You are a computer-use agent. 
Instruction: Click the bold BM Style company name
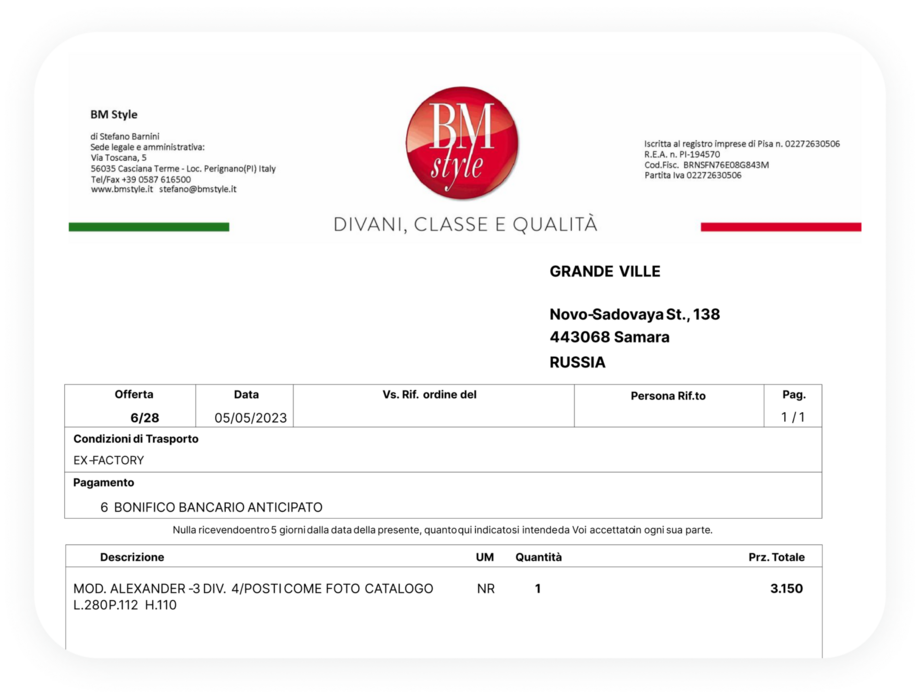[x=114, y=114]
